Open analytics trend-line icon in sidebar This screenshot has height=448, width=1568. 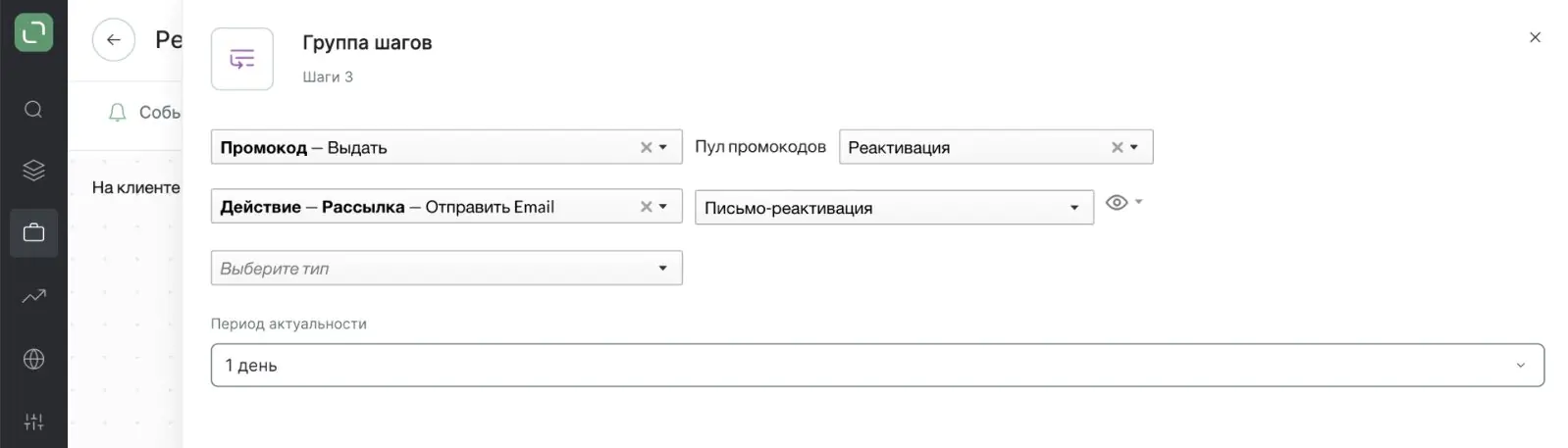[33, 295]
